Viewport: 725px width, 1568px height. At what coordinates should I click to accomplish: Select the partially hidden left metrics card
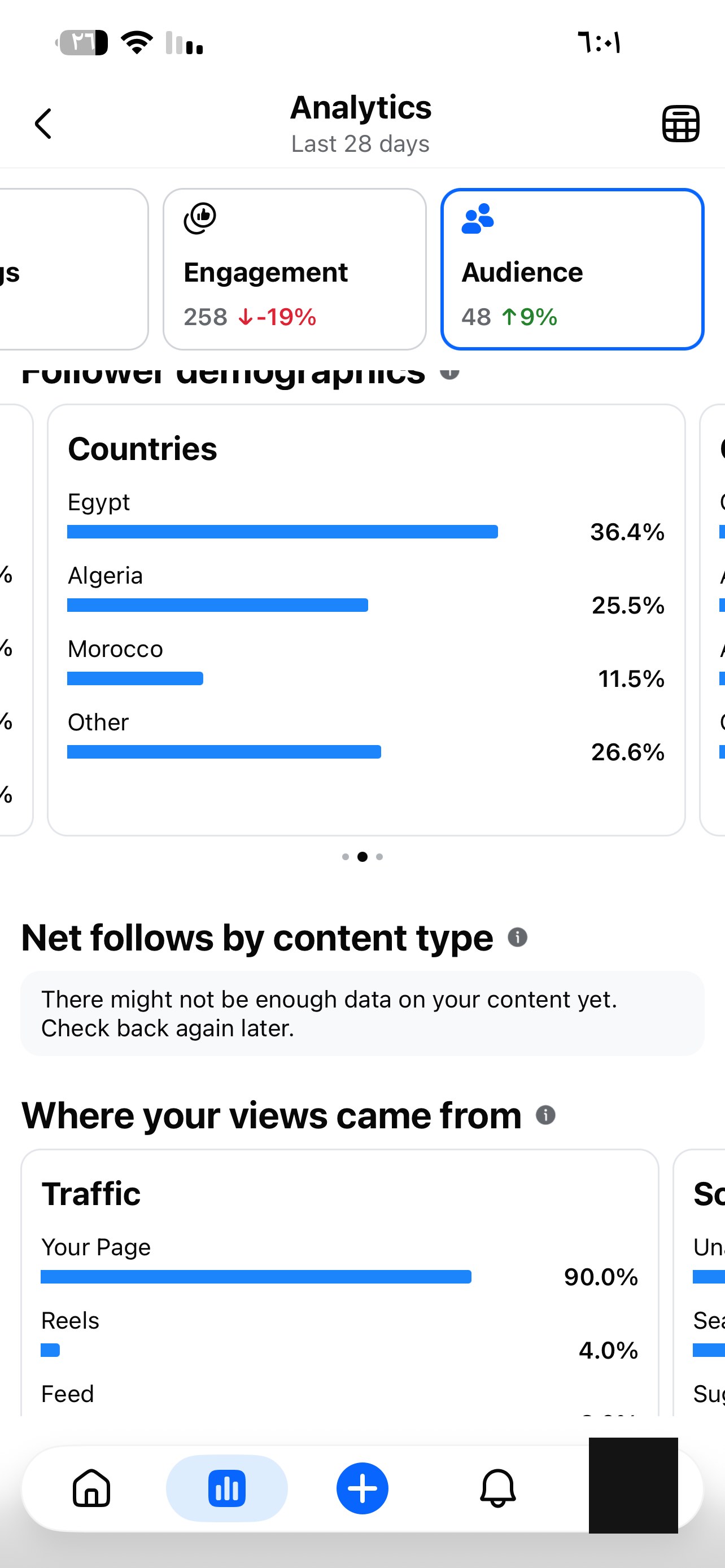(73, 269)
